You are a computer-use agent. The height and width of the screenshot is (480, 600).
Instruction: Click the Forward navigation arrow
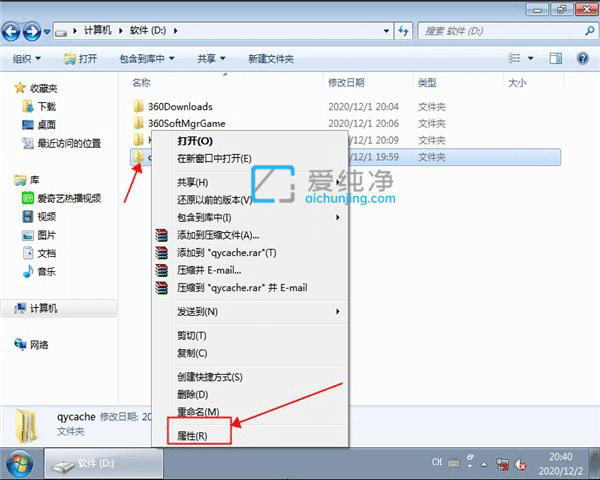31,31
